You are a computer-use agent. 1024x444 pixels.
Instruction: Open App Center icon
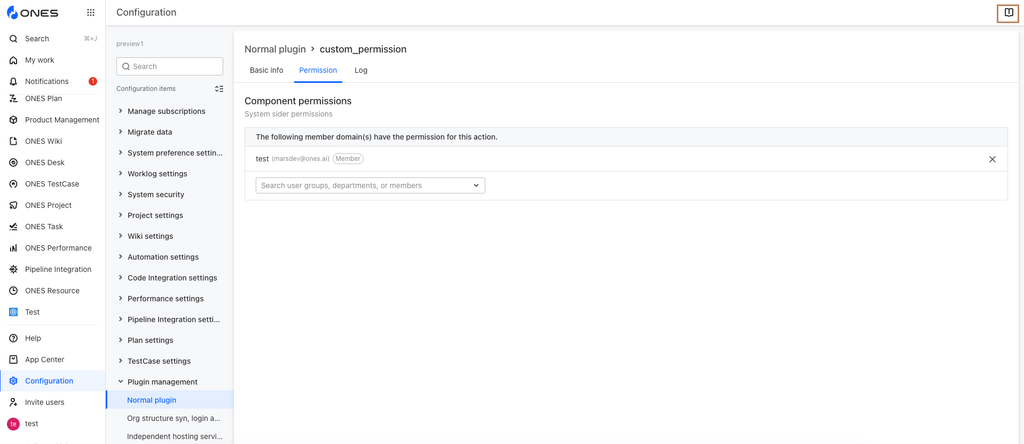tap(13, 360)
